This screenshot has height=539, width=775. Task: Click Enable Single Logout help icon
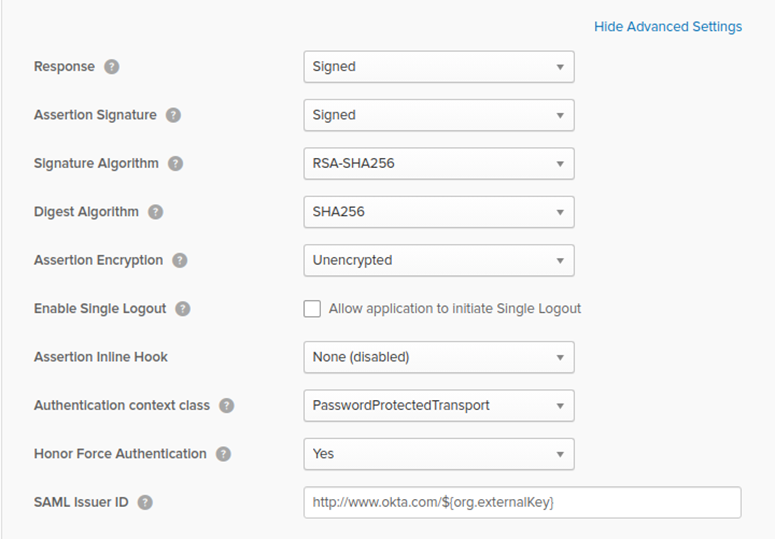coord(183,309)
